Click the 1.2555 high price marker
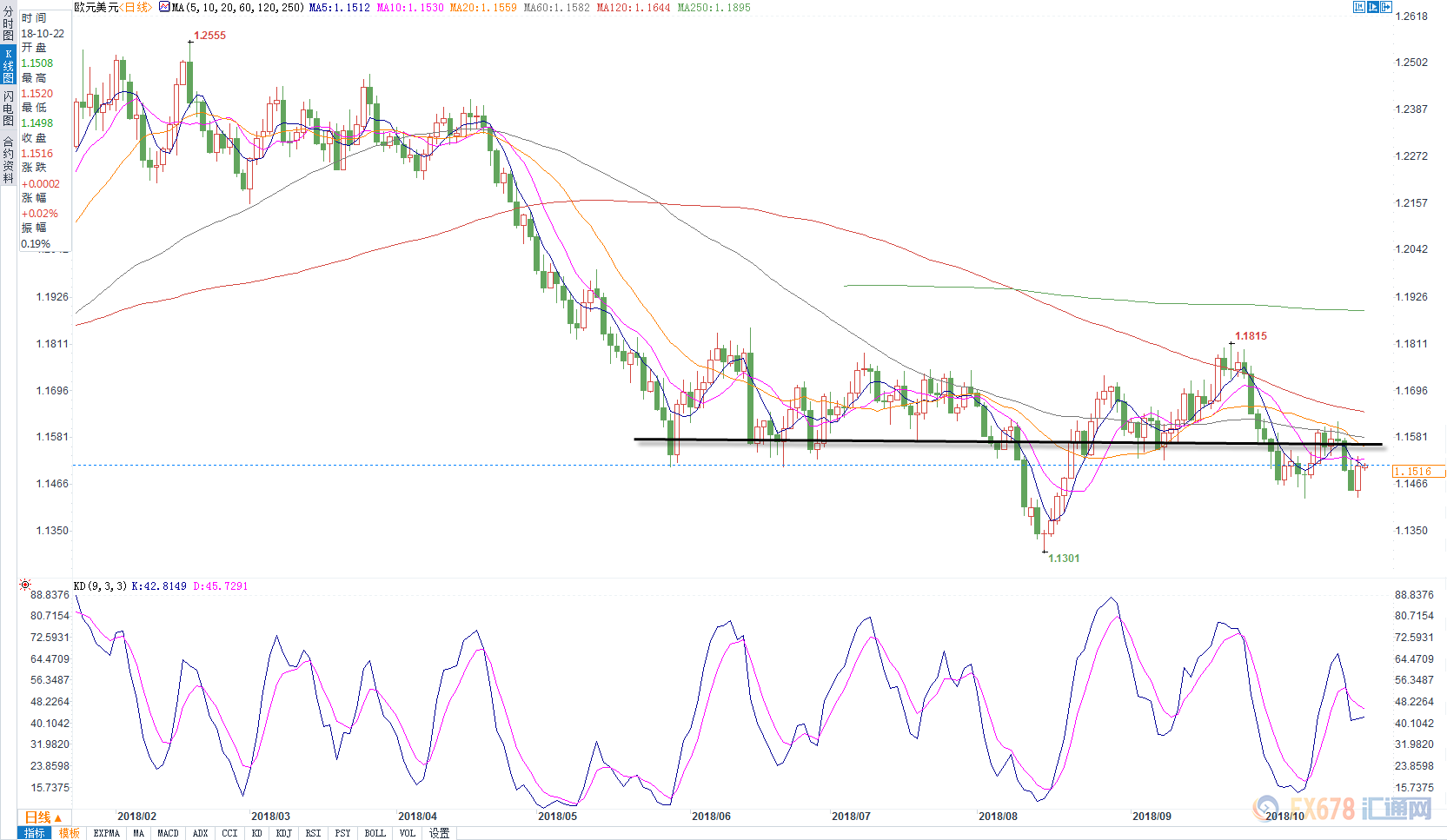1447x840 pixels. point(209,36)
